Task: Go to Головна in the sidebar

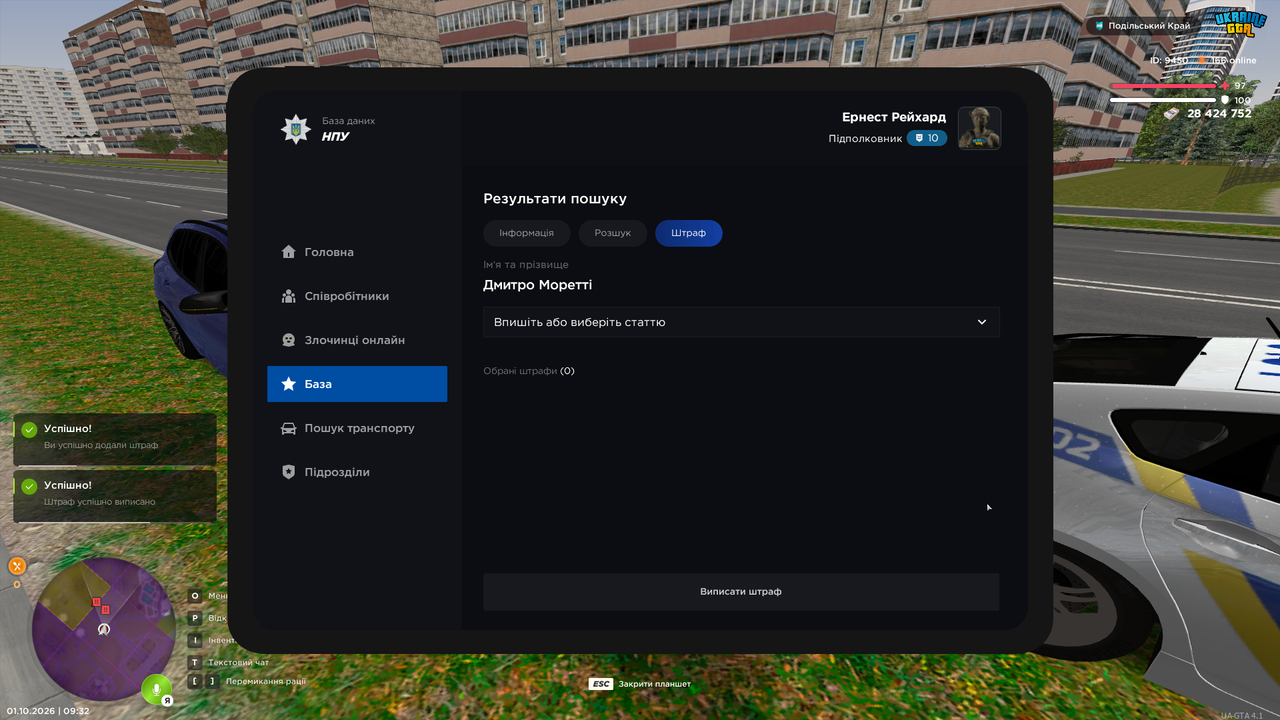Action: [x=357, y=252]
